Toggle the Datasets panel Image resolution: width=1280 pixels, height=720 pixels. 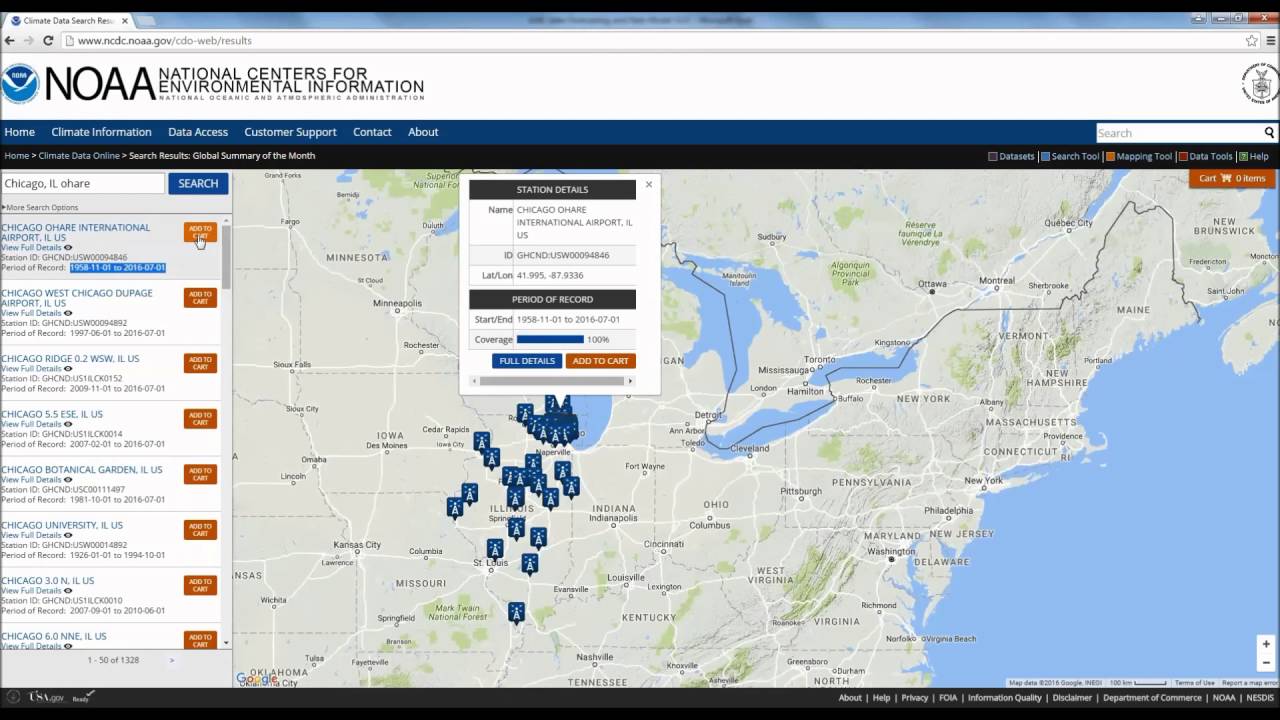point(1011,156)
